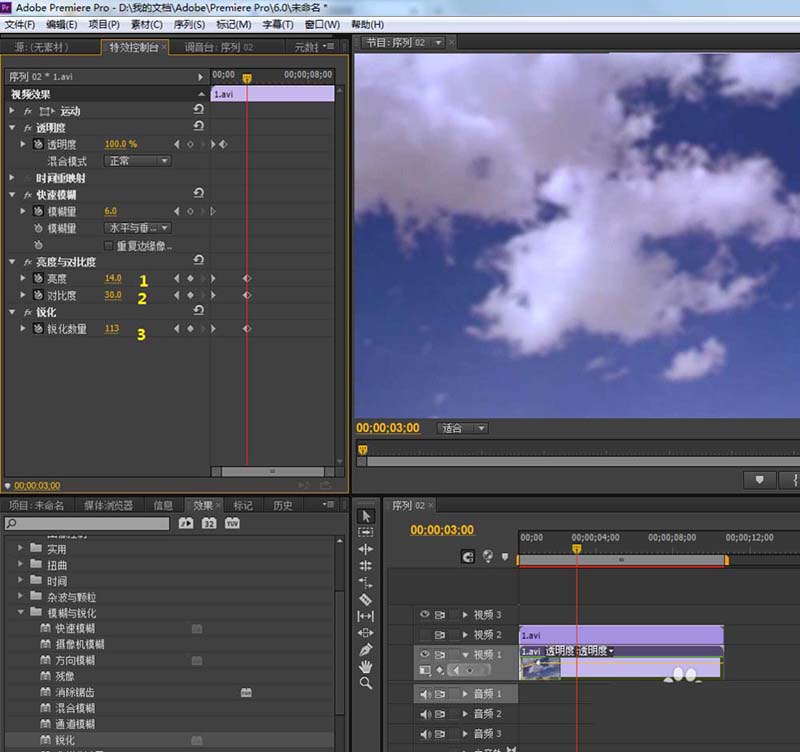Image resolution: width=800 pixels, height=752 pixels.
Task: Collapse the 模糊与锐化 effects folder
Action: 21,612
